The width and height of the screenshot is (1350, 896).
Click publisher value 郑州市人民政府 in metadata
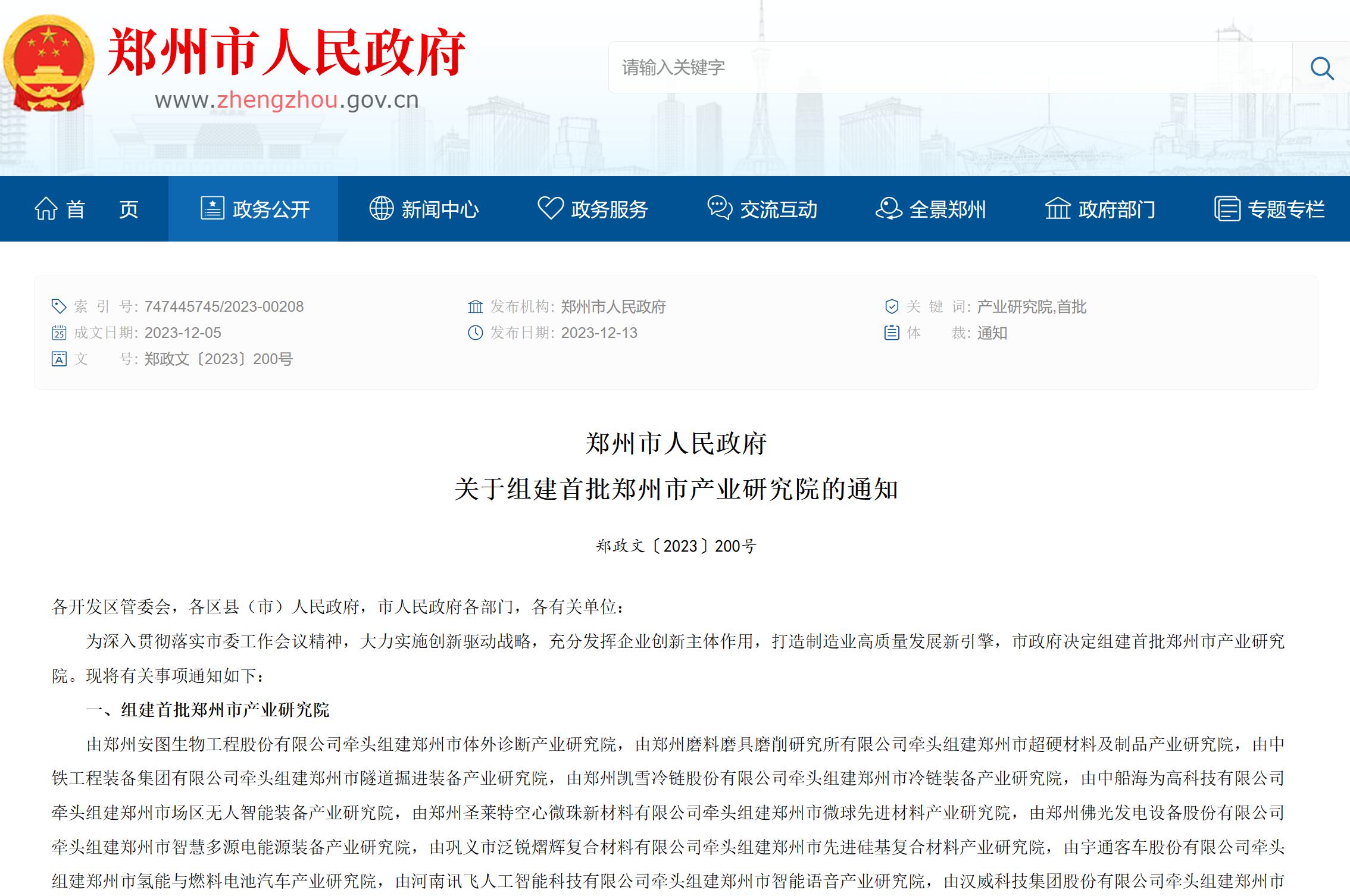point(613,306)
